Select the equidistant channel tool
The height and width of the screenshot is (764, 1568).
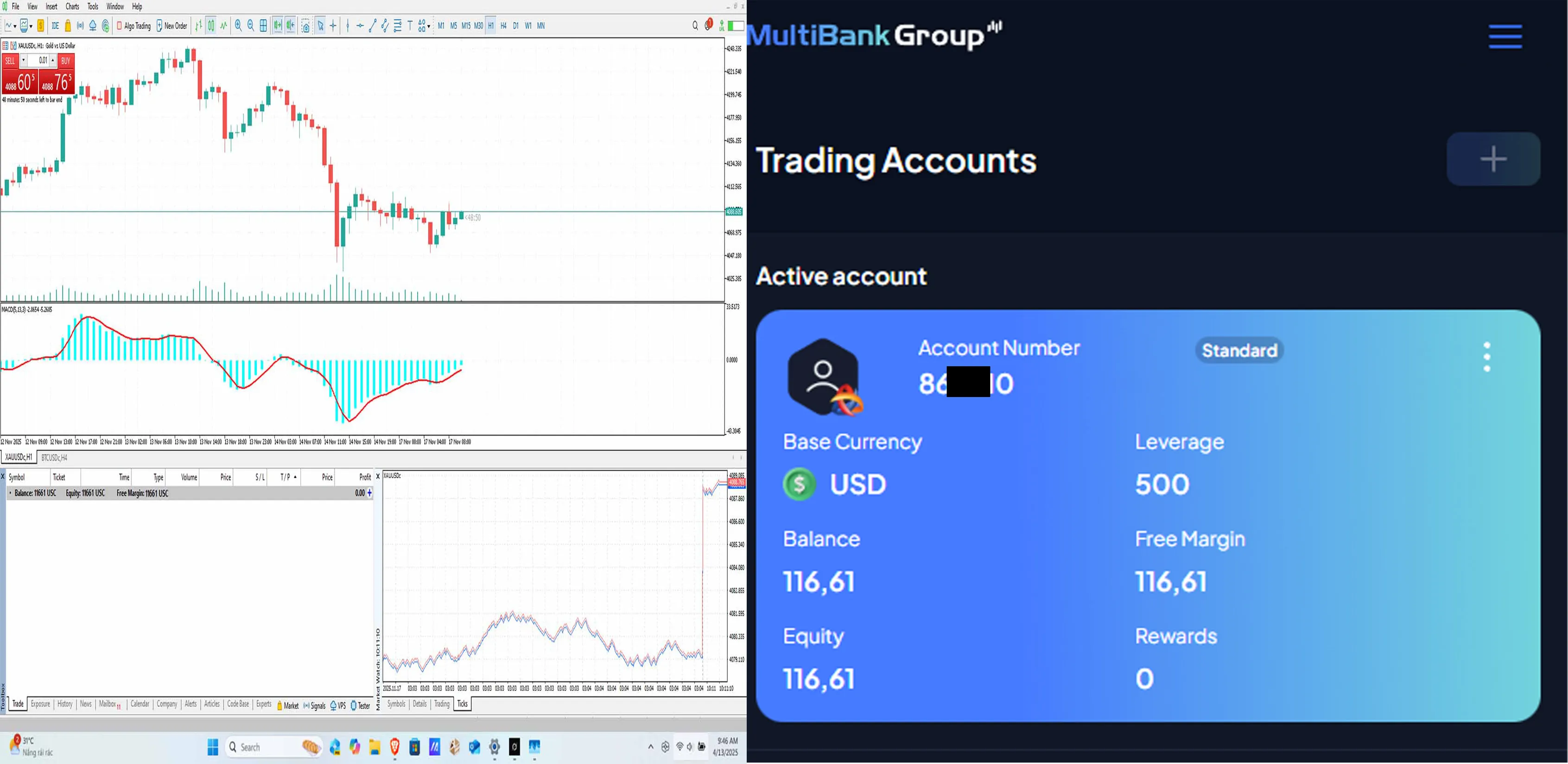[385, 25]
